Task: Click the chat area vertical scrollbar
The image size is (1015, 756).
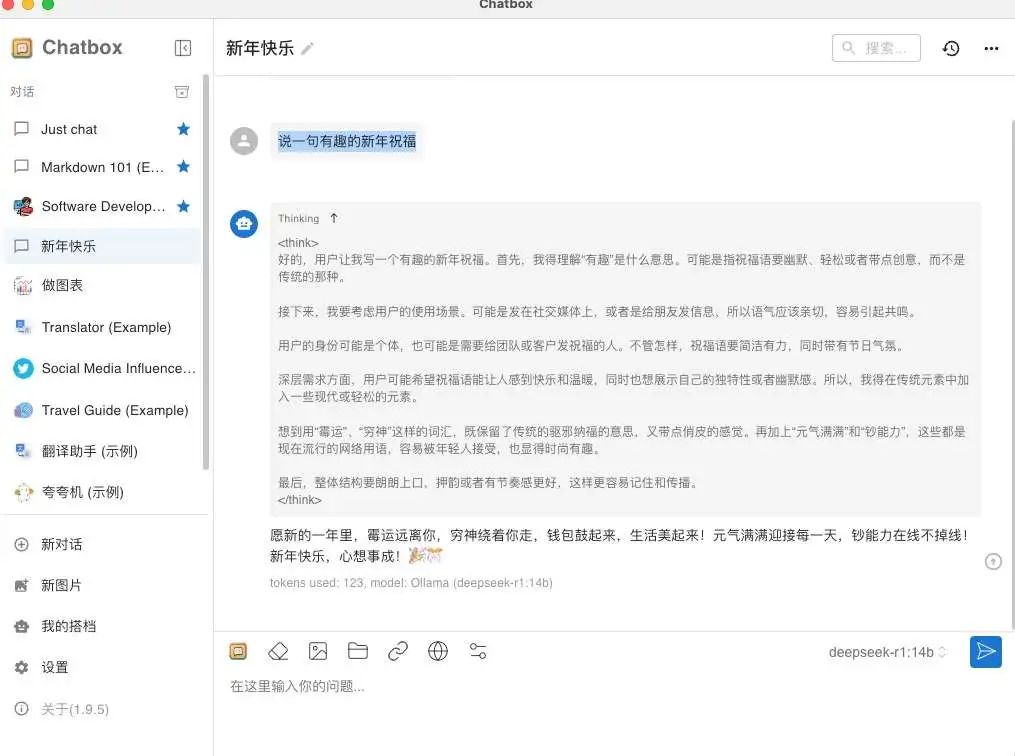Action: [x=1012, y=374]
